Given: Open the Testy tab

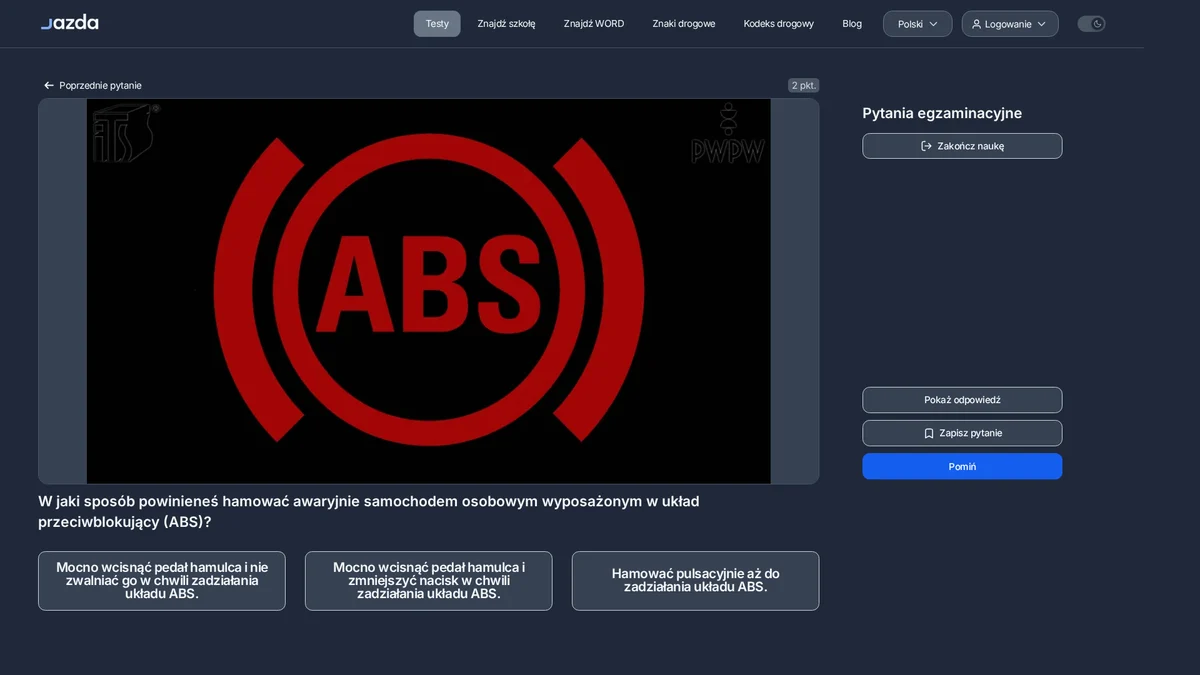Looking at the screenshot, I should (x=437, y=24).
